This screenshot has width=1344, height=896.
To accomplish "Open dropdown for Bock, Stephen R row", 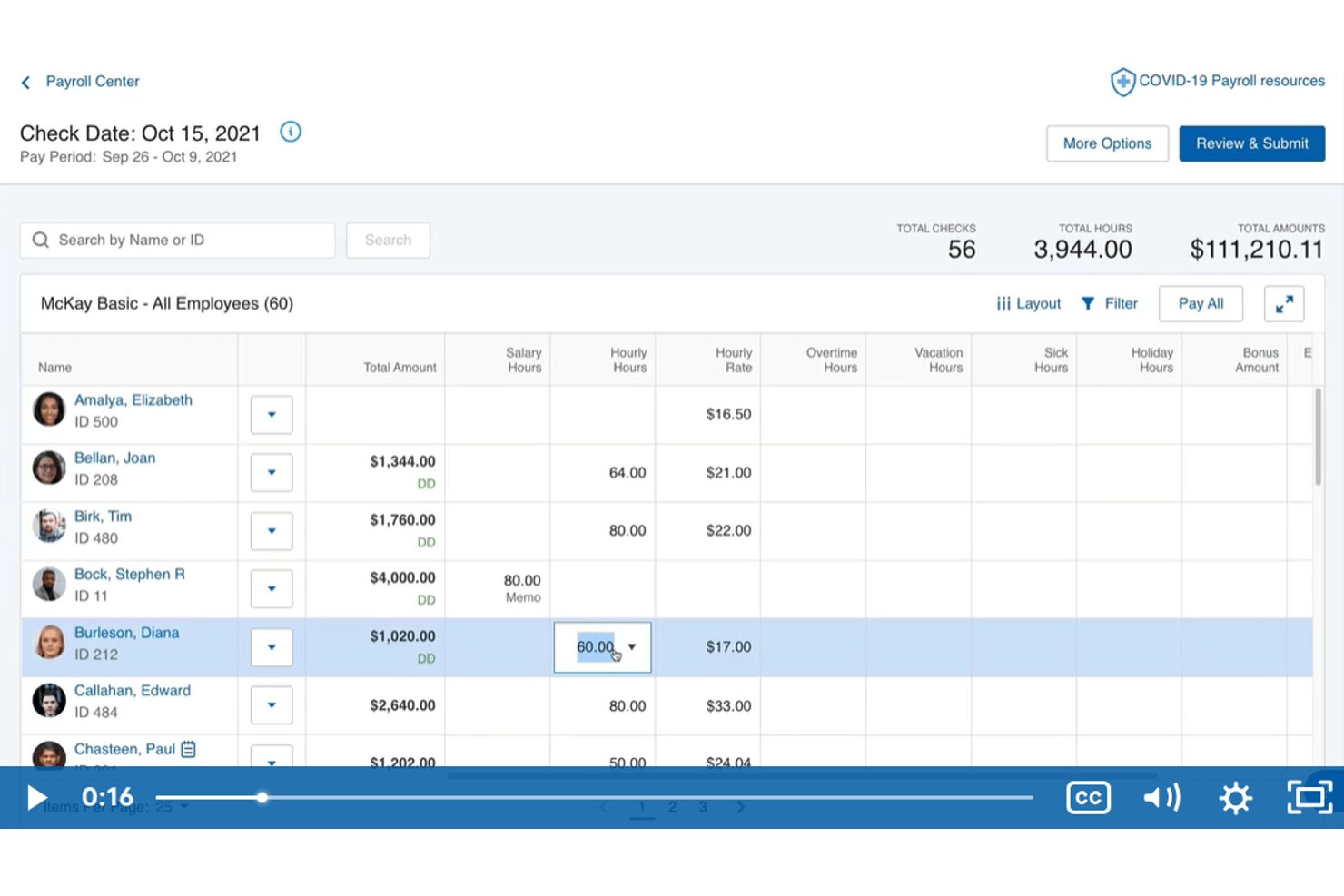I will click(272, 589).
